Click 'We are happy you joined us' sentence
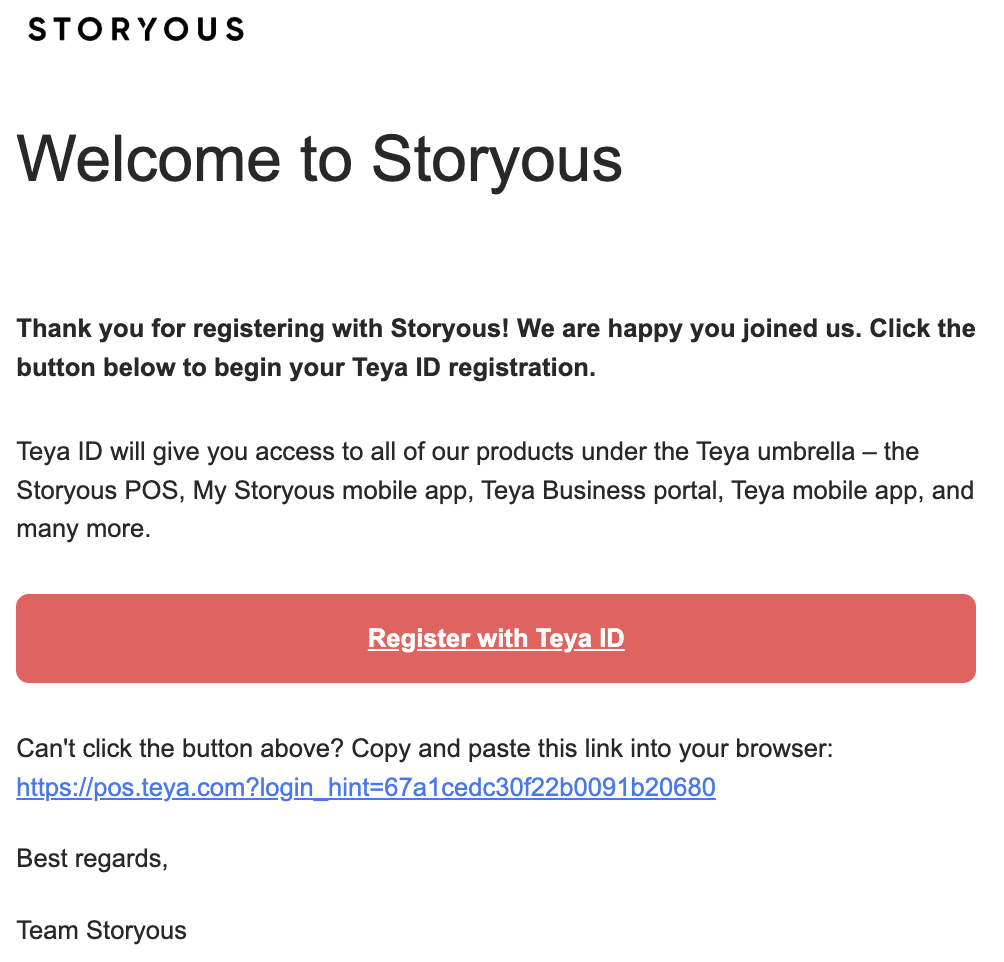Viewport: 1004px width, 962px height. [x=685, y=328]
